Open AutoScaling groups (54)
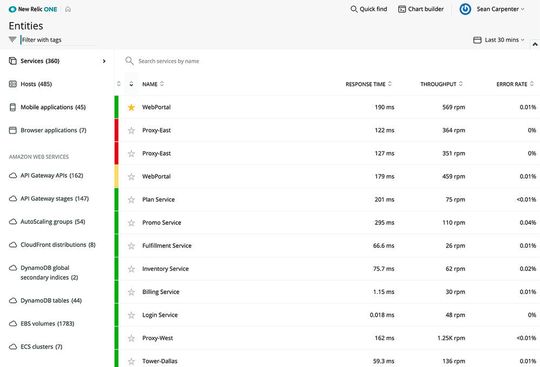This screenshot has height=367, width=540. (53, 221)
